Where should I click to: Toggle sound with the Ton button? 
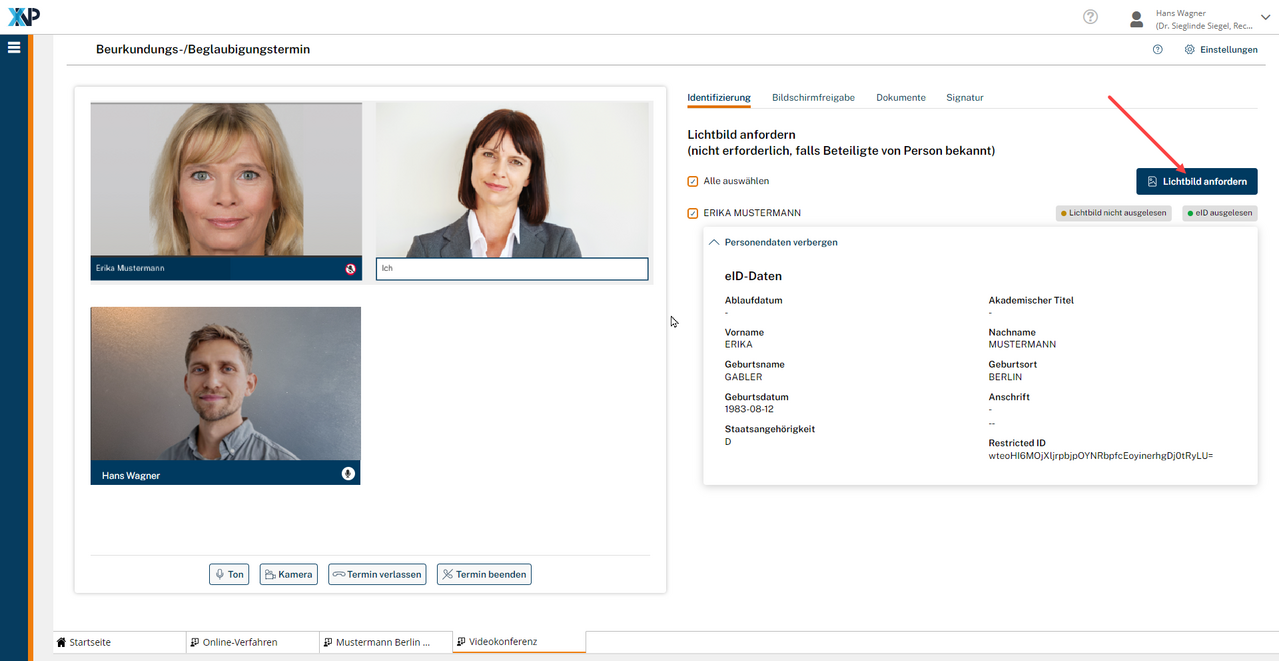[229, 574]
